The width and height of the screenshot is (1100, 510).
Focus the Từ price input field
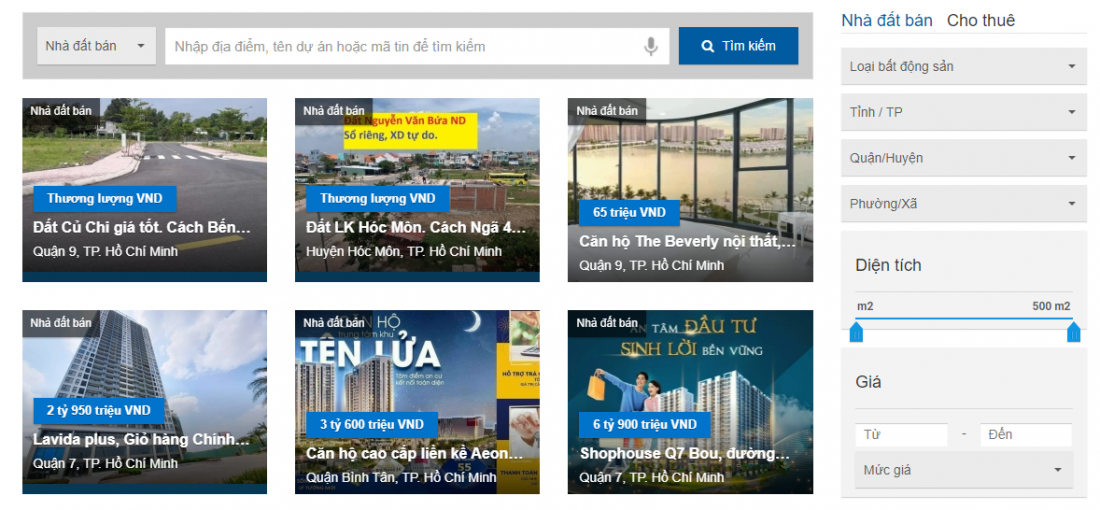901,434
